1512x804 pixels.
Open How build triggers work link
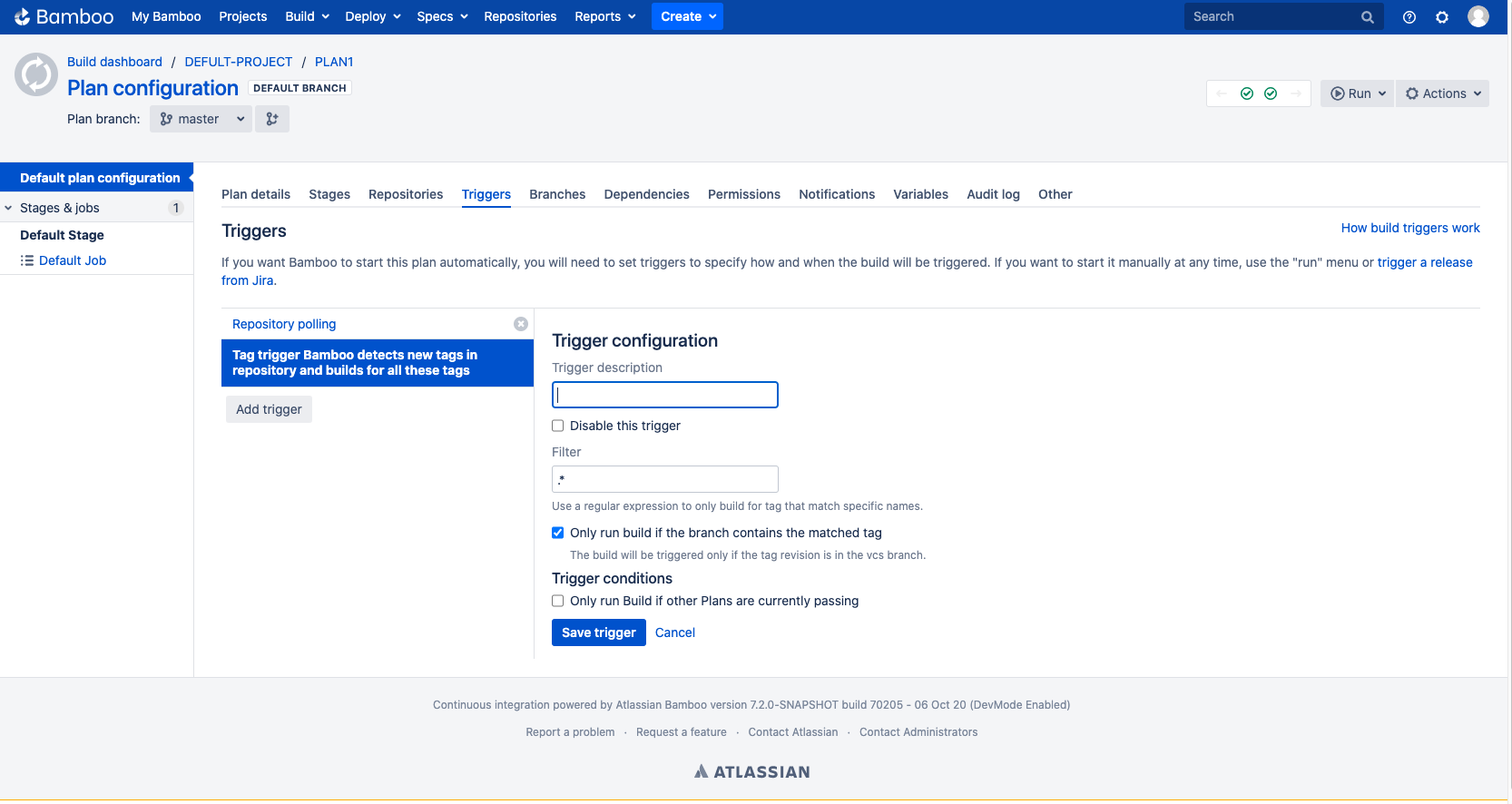pyautogui.click(x=1410, y=228)
